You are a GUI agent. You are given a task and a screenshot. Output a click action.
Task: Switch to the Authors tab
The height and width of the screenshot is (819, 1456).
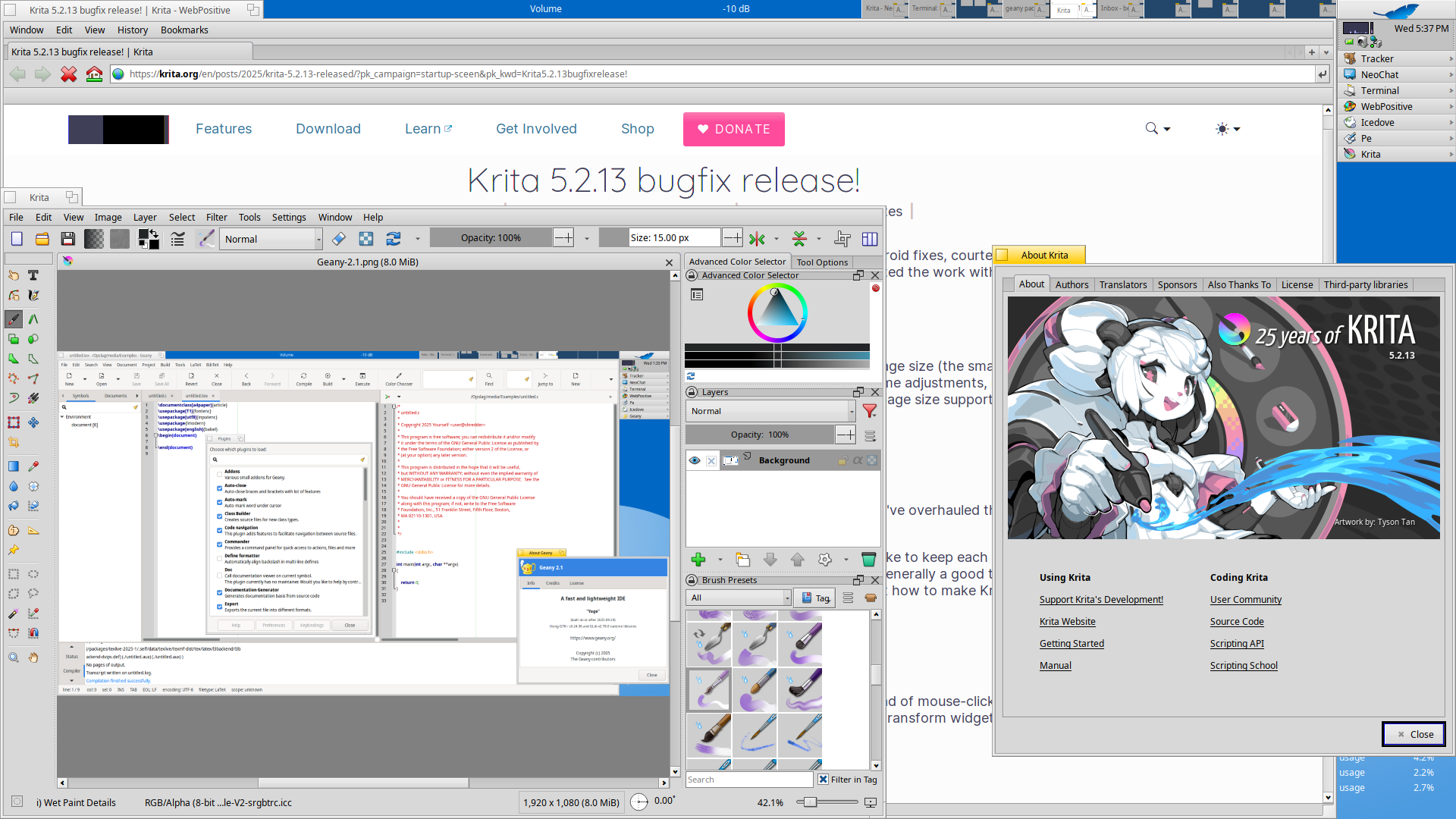tap(1072, 284)
